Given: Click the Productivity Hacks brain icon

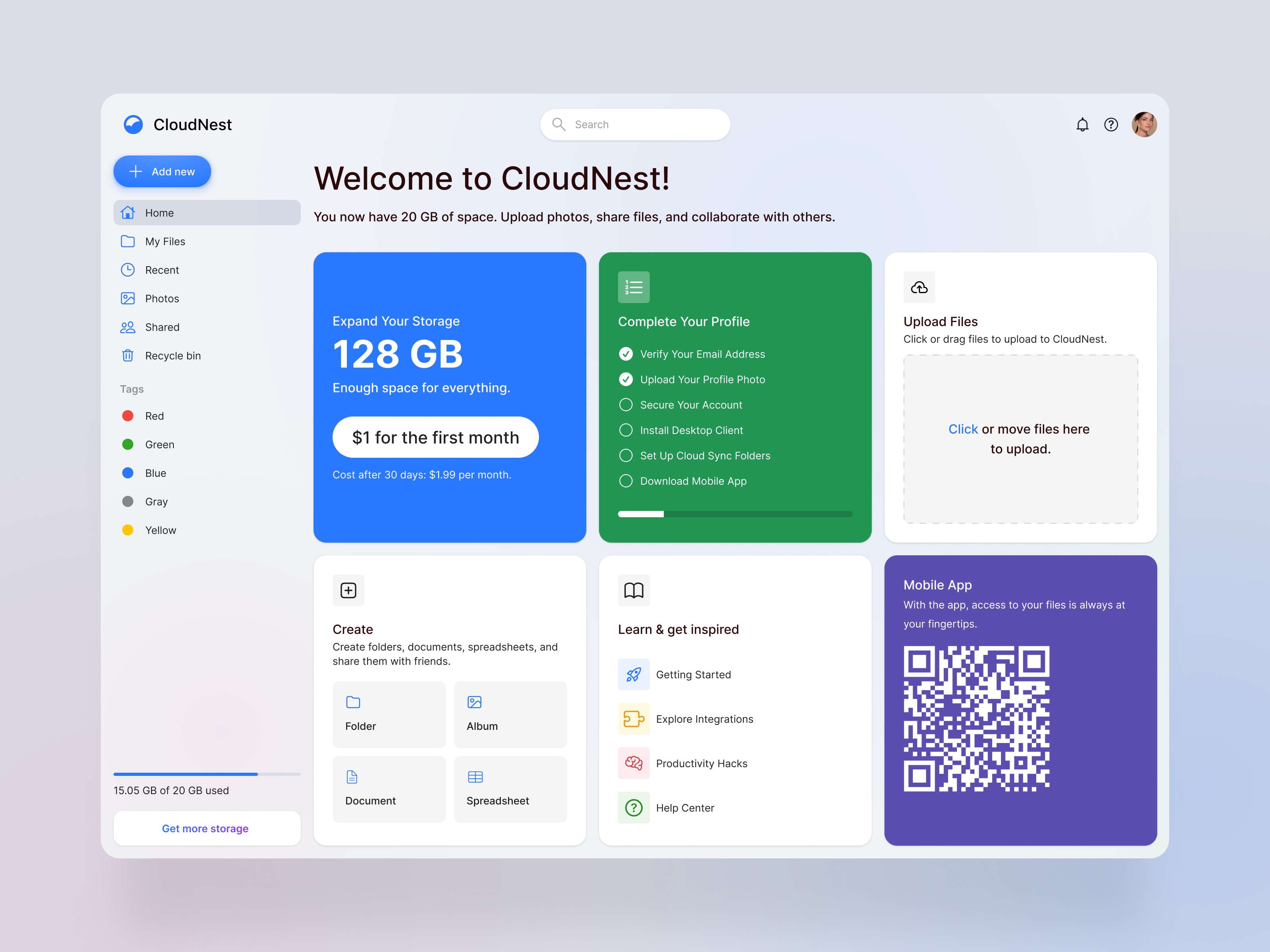Looking at the screenshot, I should [633, 763].
